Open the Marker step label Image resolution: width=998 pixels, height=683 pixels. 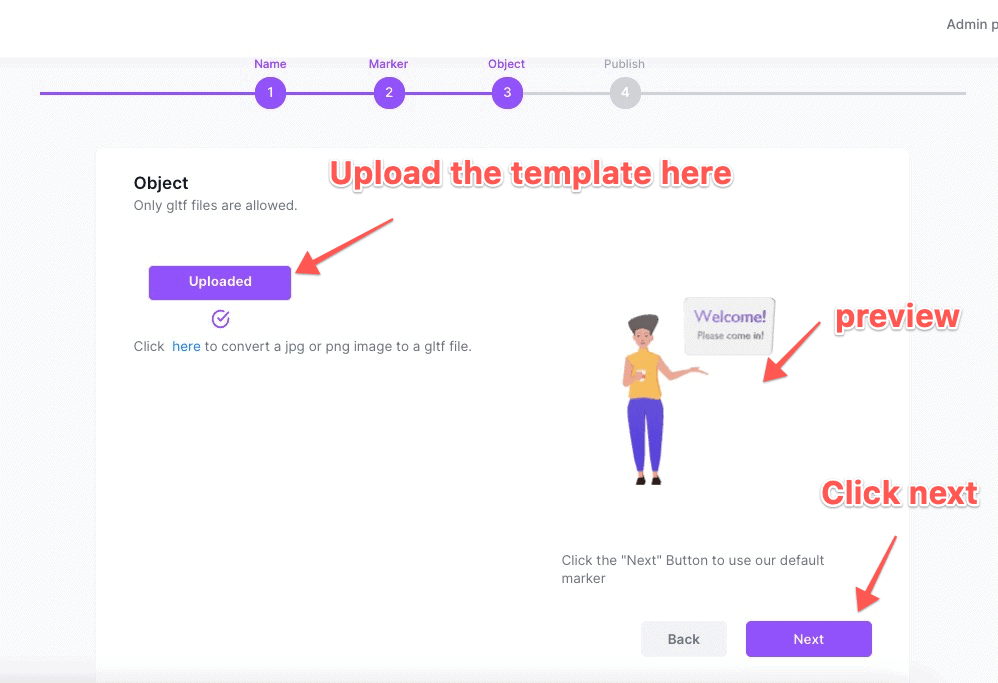pyautogui.click(x=388, y=64)
